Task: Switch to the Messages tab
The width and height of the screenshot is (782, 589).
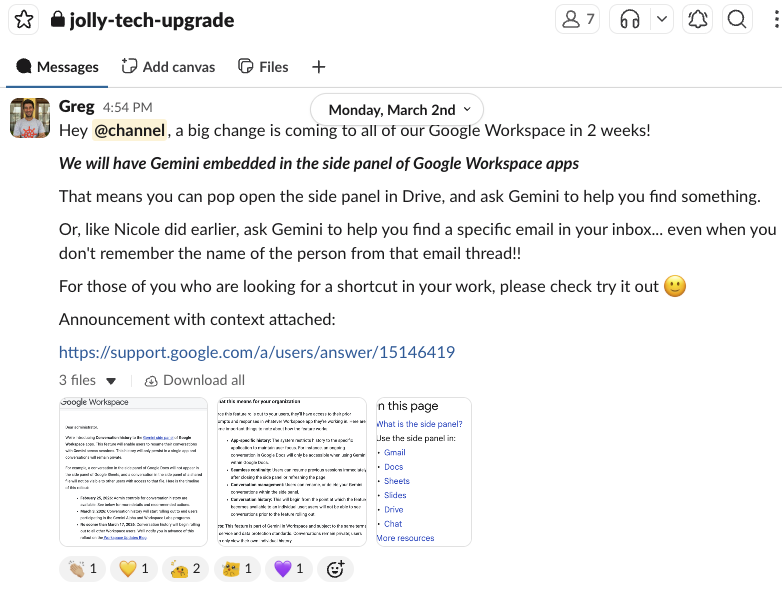Action: [57, 67]
